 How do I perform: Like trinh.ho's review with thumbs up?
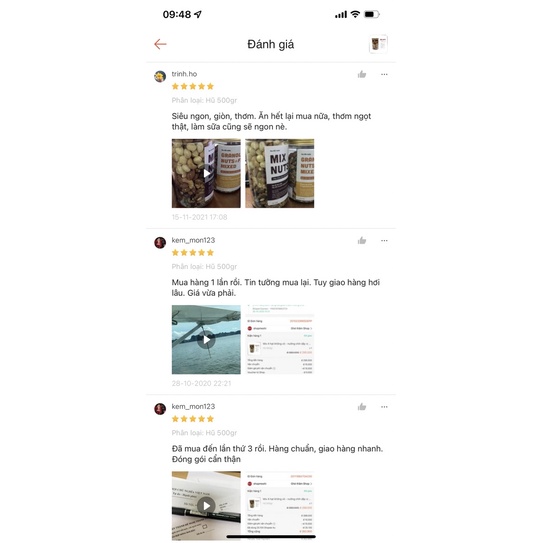(362, 74)
